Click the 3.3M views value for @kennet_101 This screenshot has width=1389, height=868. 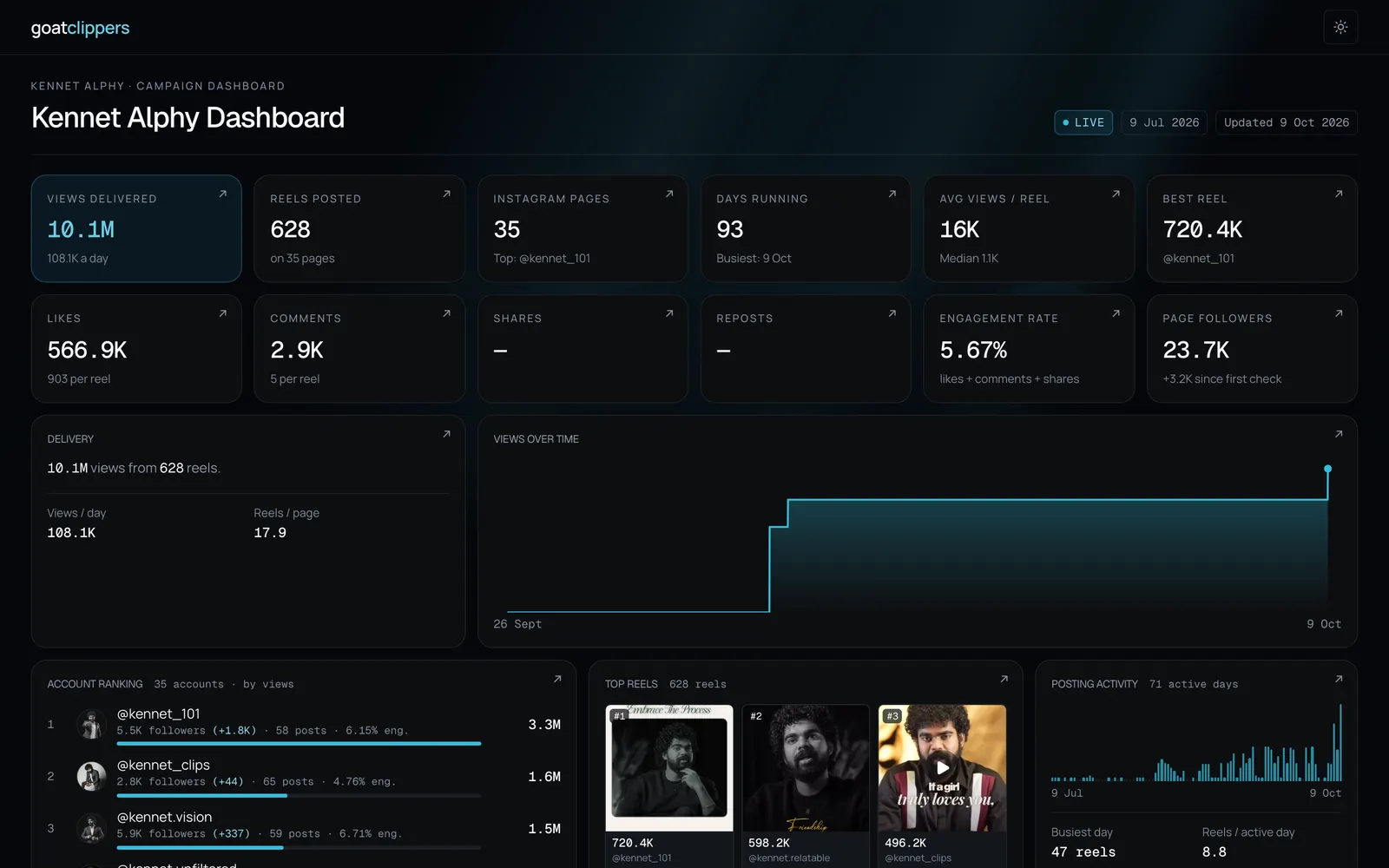pos(544,725)
